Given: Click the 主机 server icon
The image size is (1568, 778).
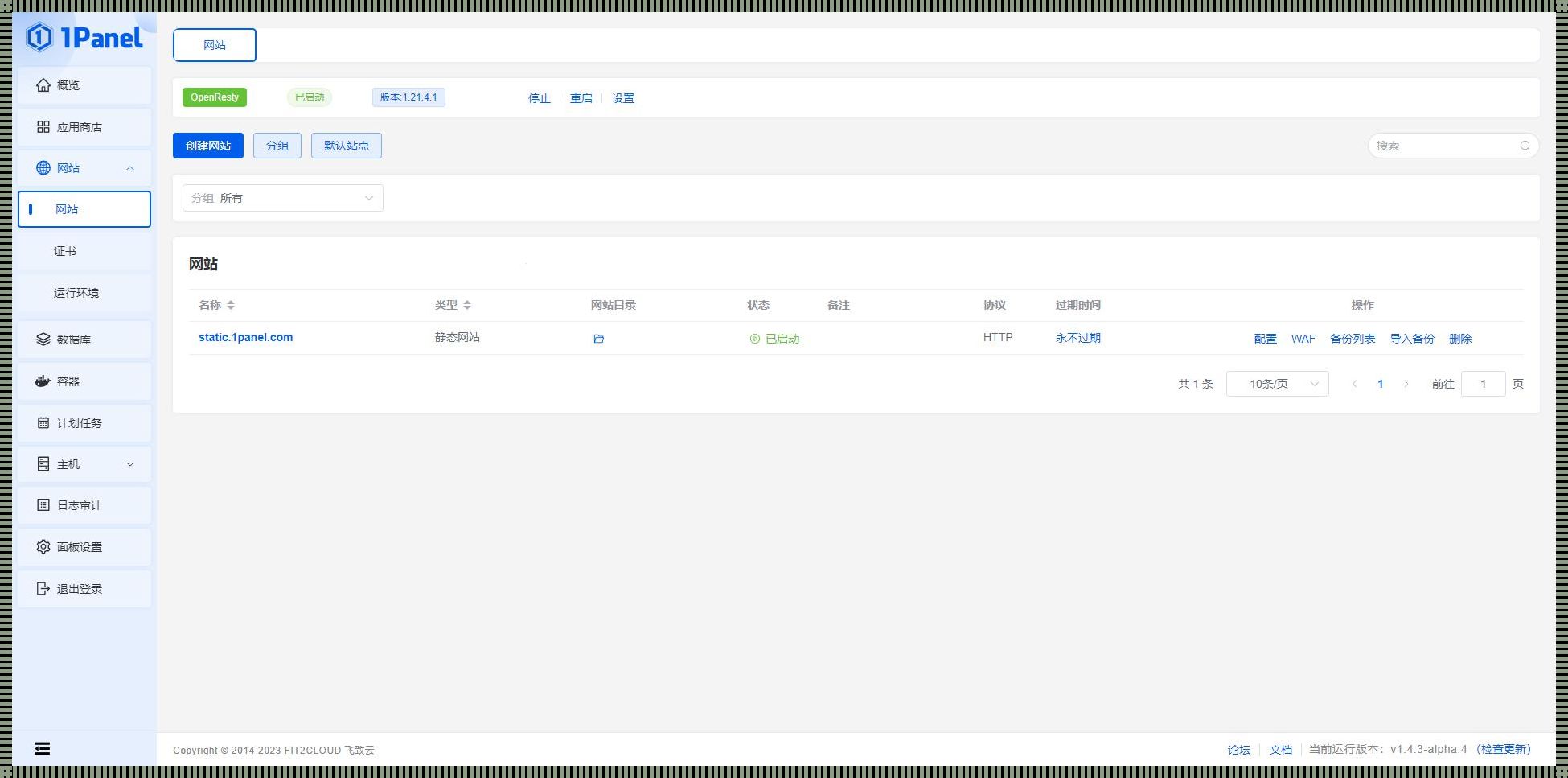Looking at the screenshot, I should pos(43,464).
